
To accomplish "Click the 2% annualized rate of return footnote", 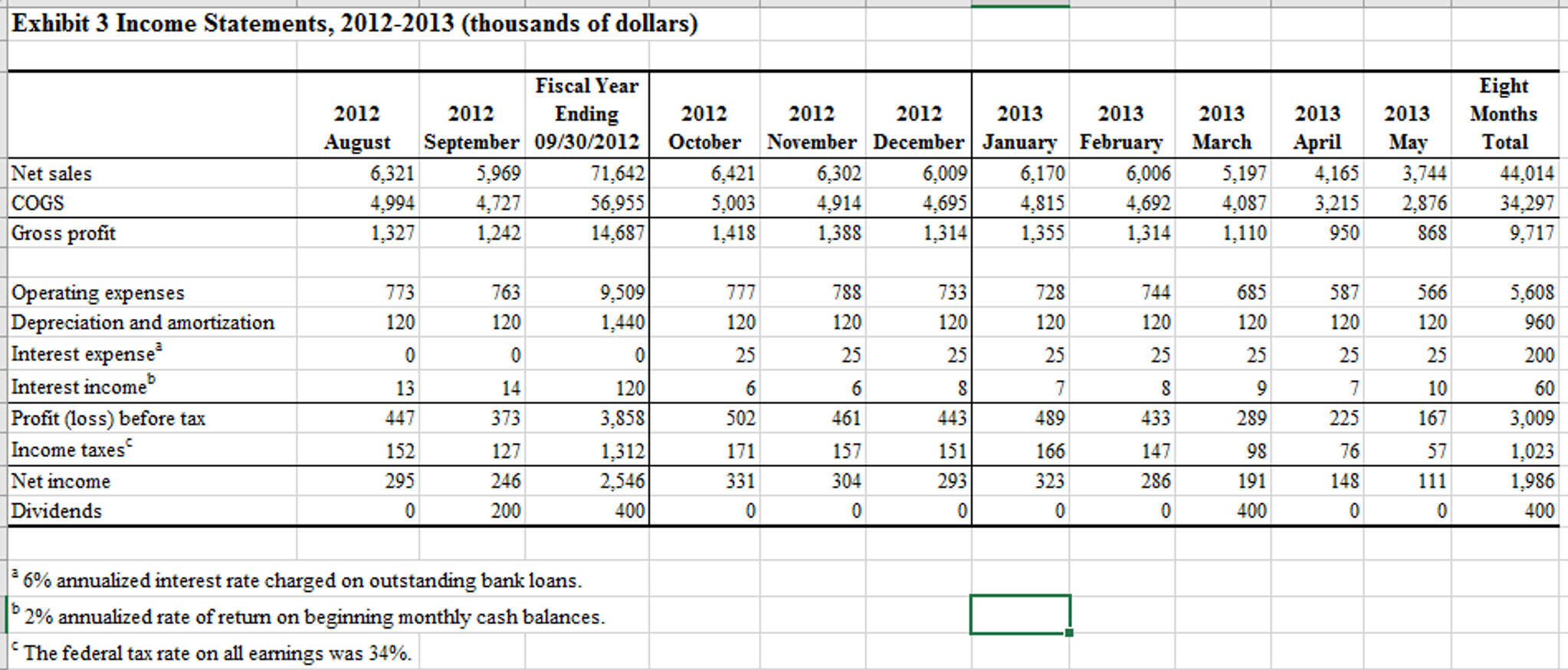I will point(308,616).
